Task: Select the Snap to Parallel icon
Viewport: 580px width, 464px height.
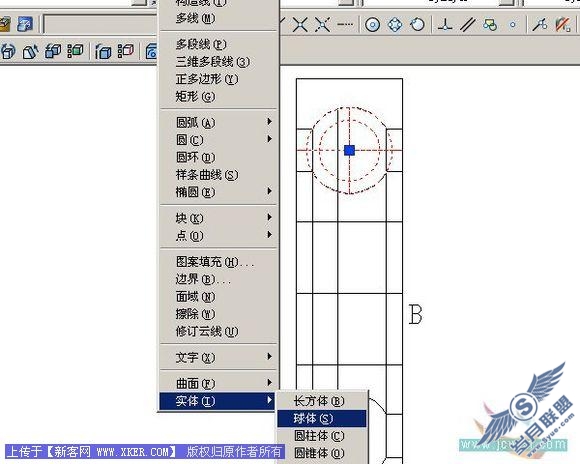Action: pos(468,25)
